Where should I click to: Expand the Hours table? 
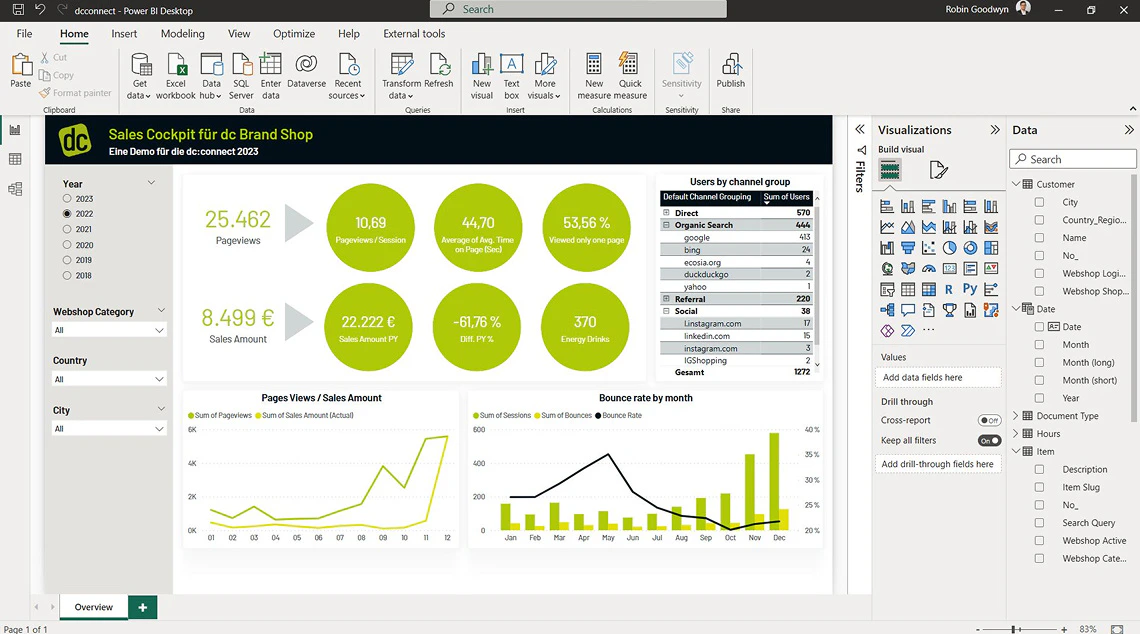pyautogui.click(x=1016, y=433)
